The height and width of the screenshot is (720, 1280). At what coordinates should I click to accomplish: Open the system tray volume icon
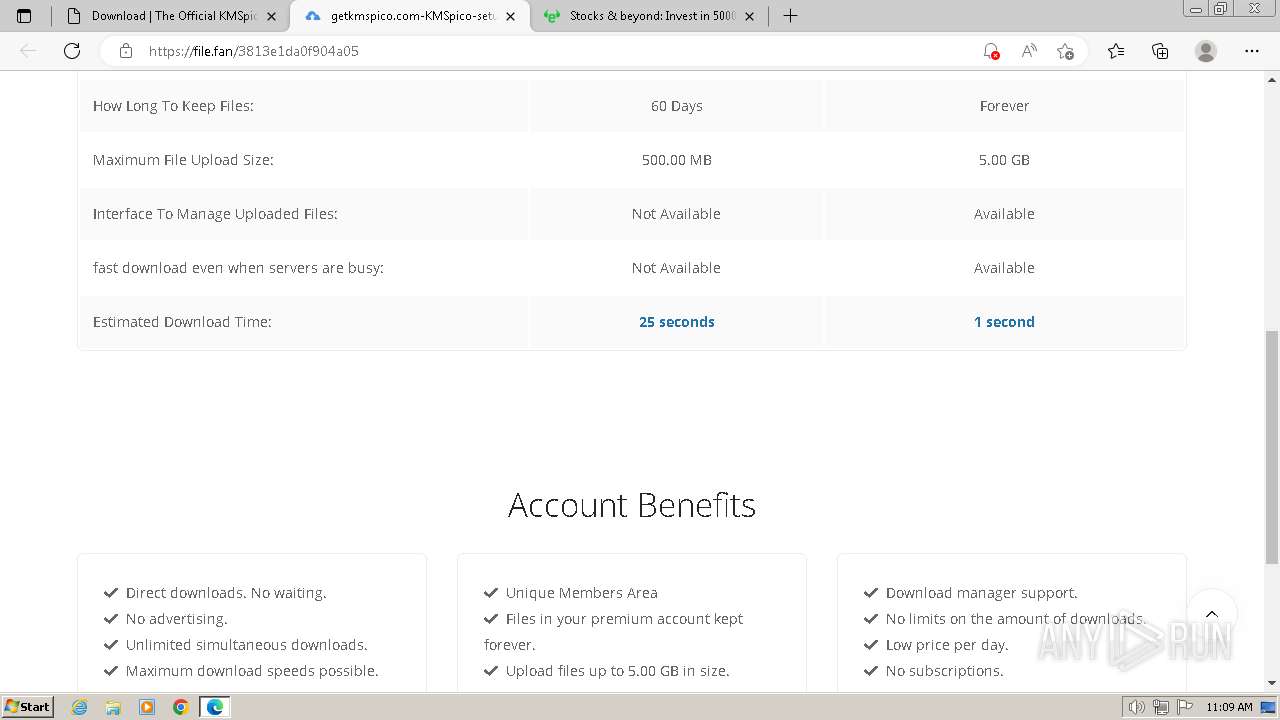click(x=1137, y=707)
